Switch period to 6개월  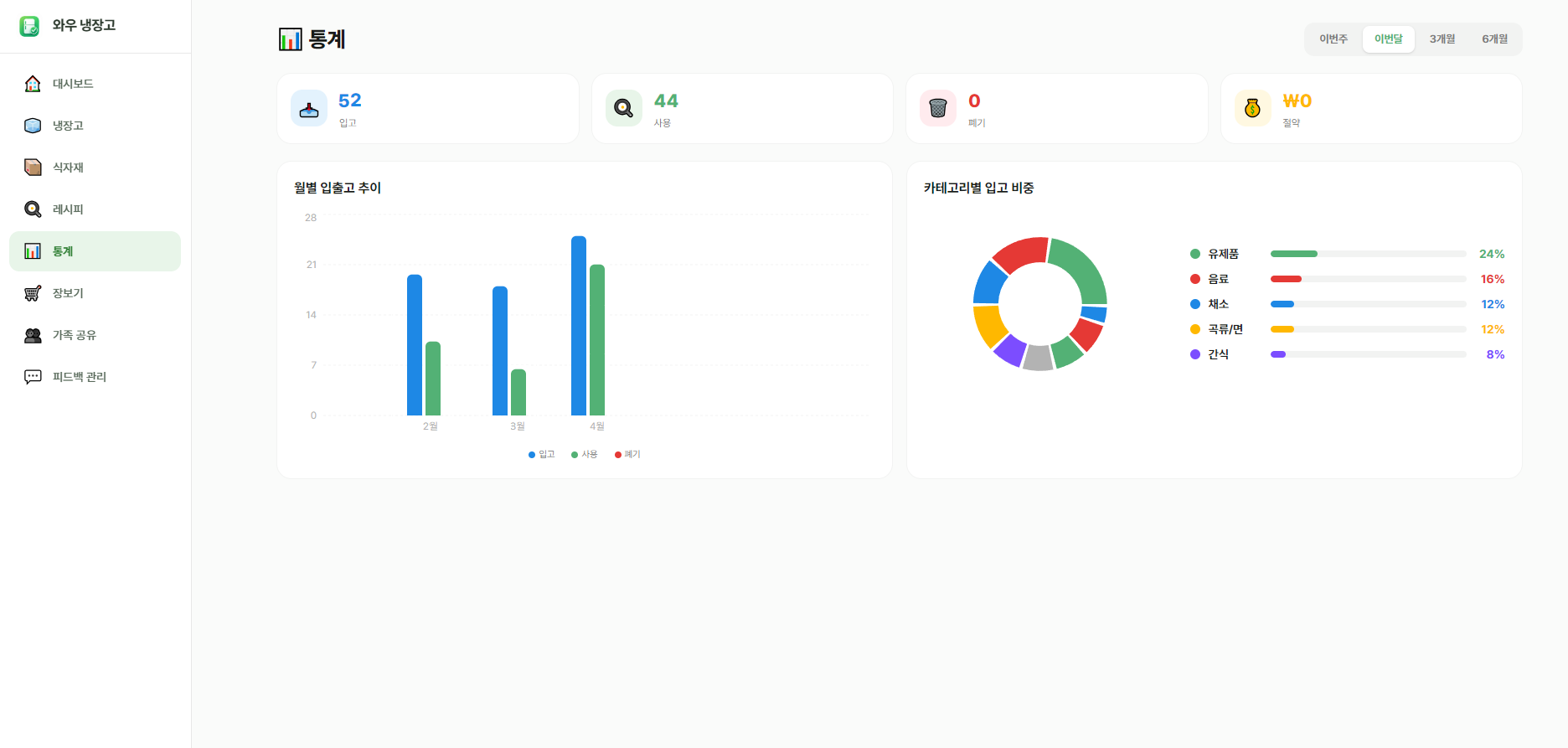coord(1495,39)
